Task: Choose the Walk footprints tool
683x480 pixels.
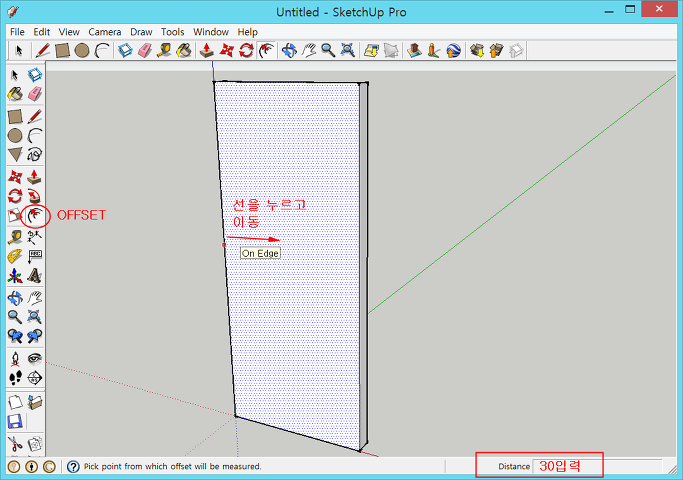Action: [x=15, y=378]
